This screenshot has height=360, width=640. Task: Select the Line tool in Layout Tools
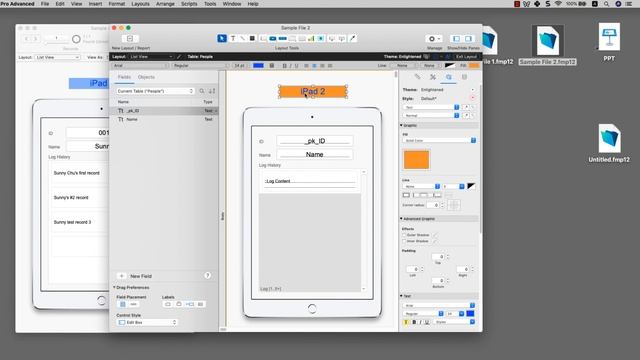[242, 38]
